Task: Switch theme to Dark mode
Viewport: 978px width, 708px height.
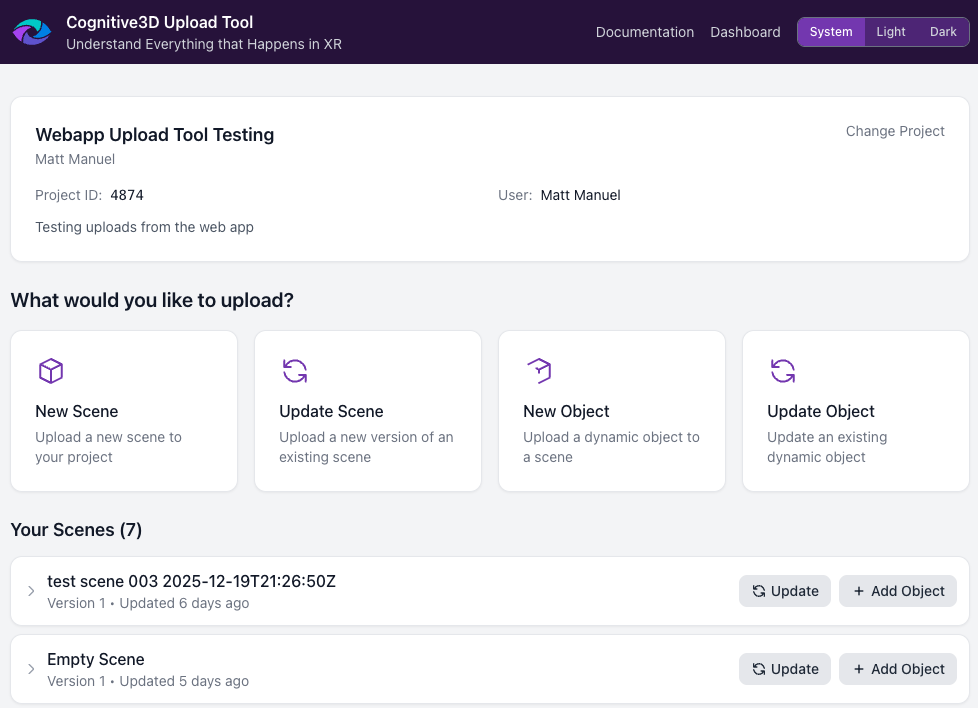Action: [x=942, y=31]
